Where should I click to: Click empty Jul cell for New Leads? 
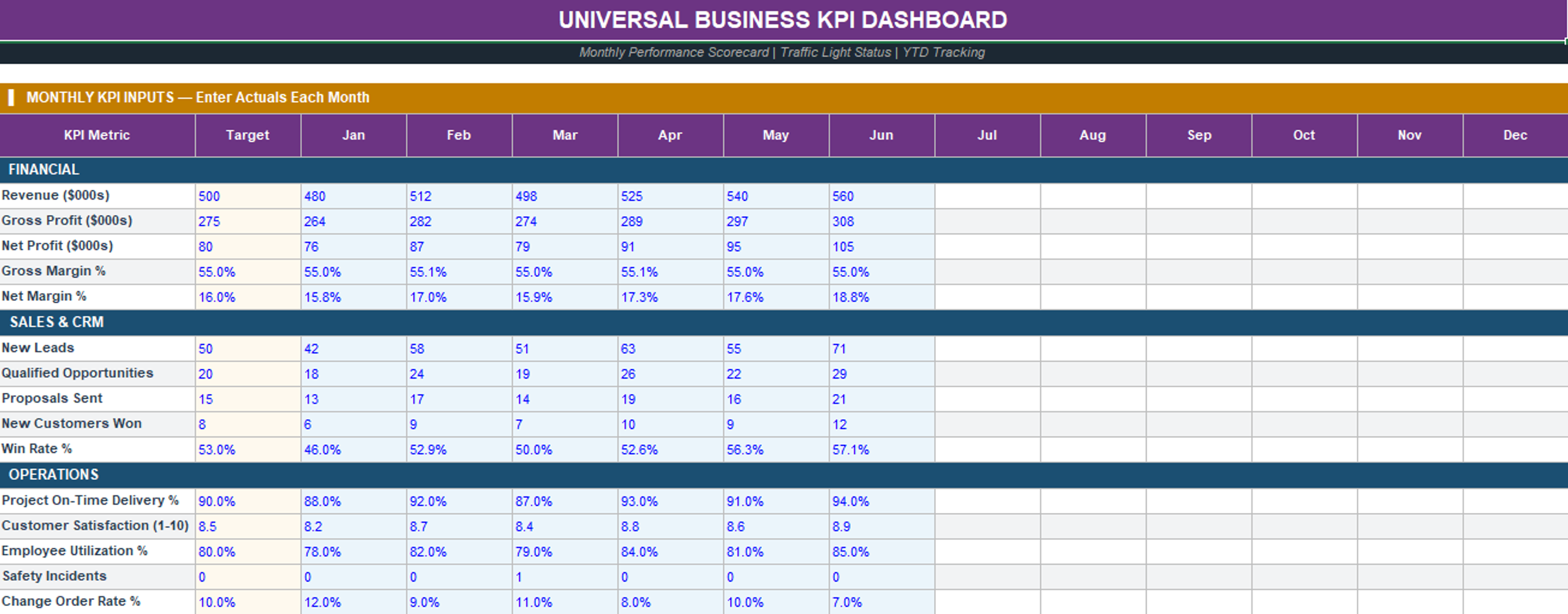(x=987, y=349)
